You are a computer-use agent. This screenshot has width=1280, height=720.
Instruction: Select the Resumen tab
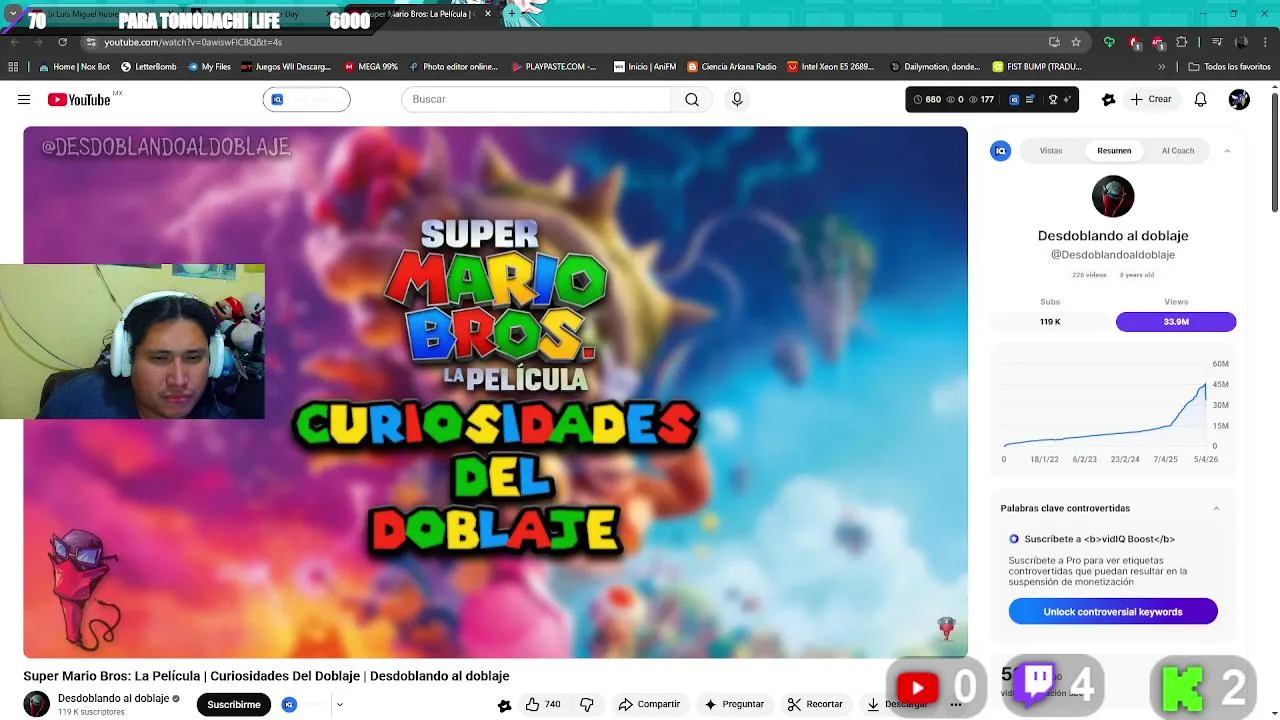point(1114,151)
